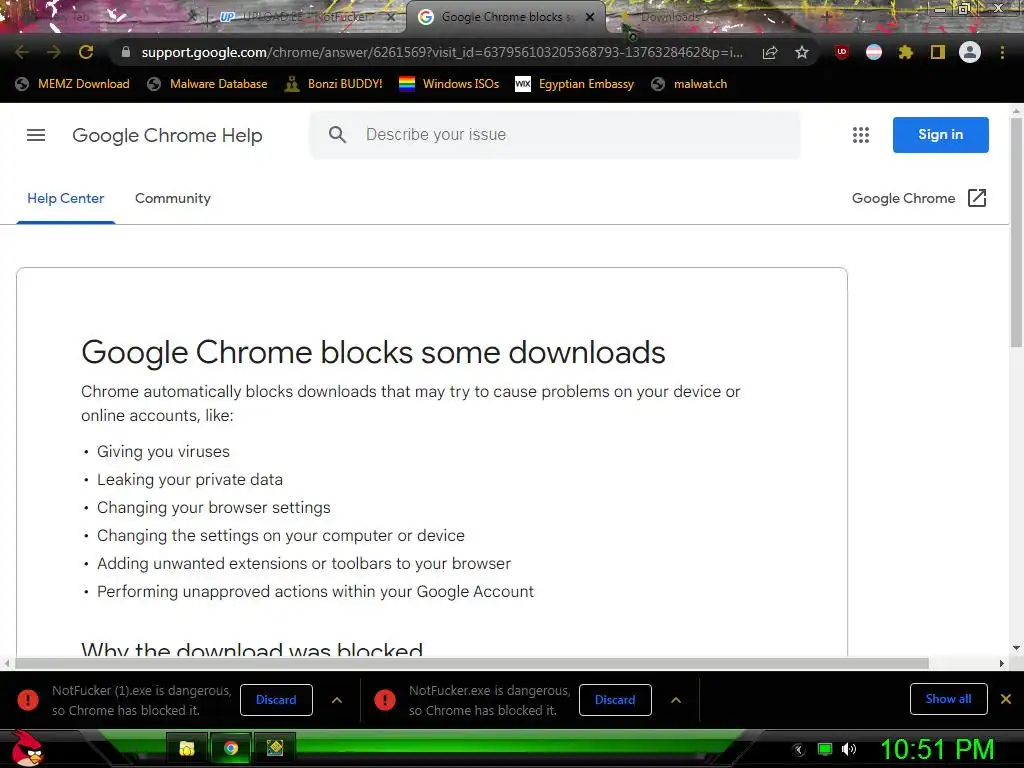The width and height of the screenshot is (1024, 768).
Task: Discard the blocked NotFucker (1).exe download
Action: coord(276,699)
